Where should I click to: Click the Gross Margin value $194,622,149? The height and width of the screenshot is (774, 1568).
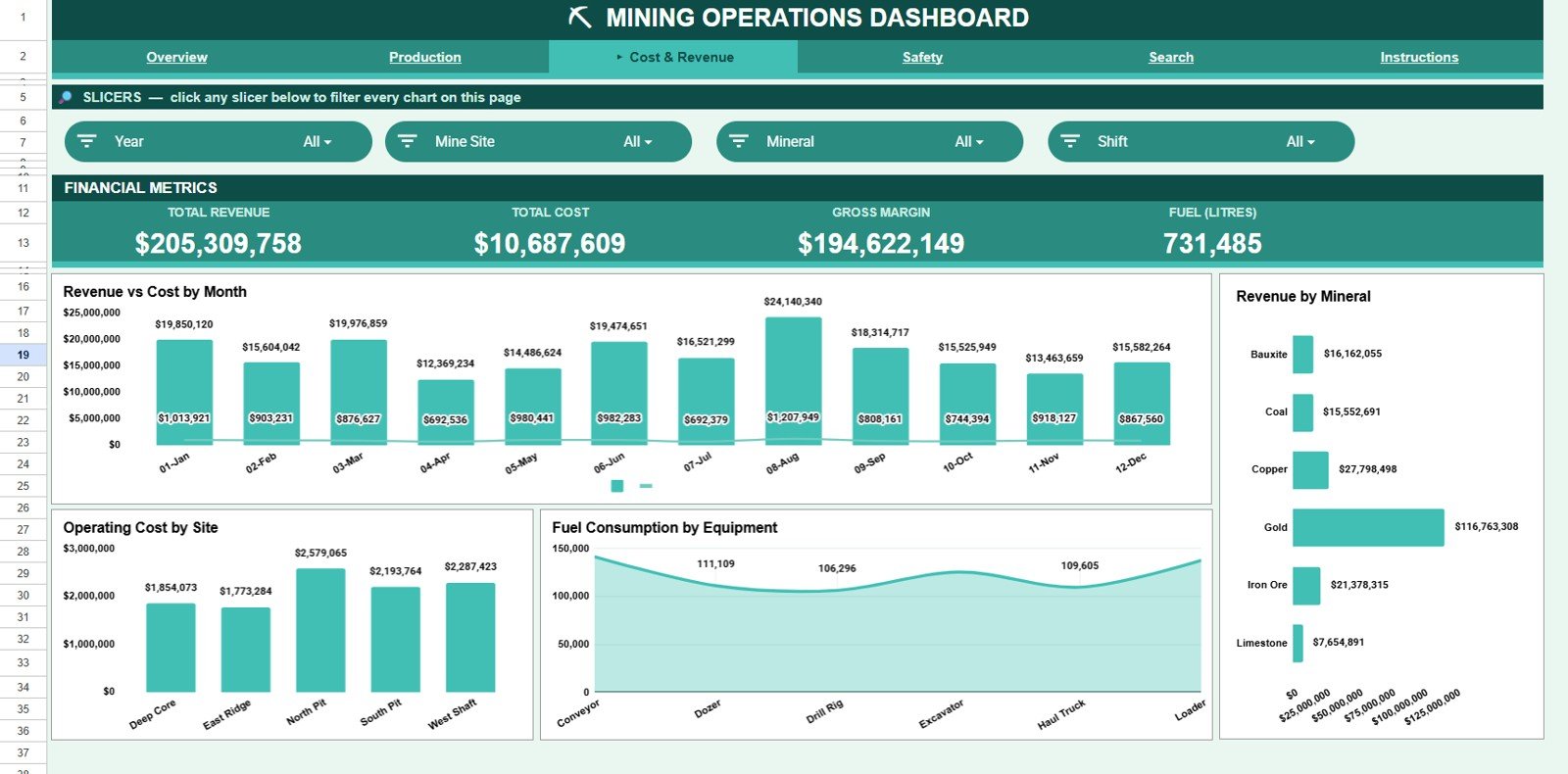pyautogui.click(x=881, y=243)
